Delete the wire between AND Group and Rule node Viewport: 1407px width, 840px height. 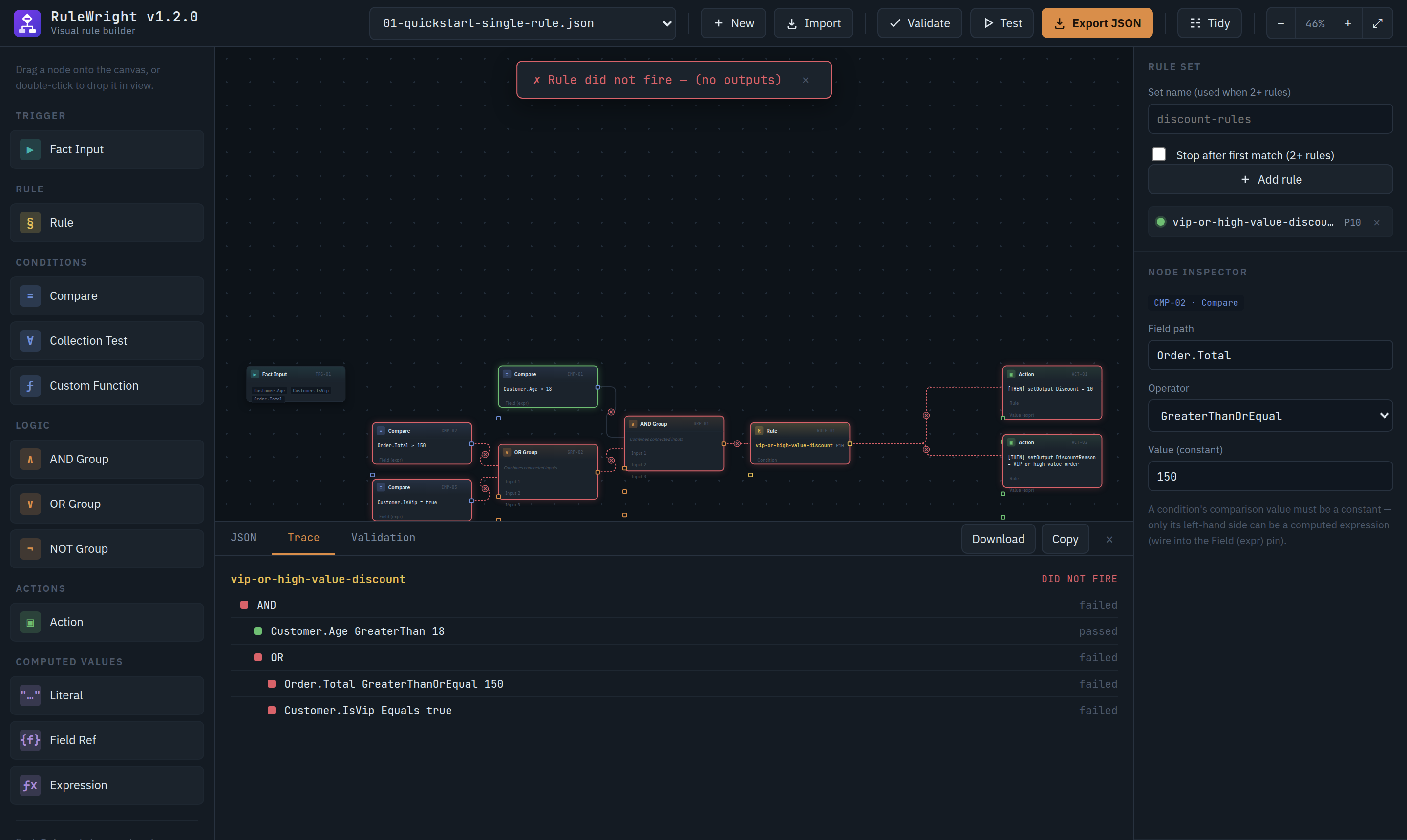pos(737,444)
